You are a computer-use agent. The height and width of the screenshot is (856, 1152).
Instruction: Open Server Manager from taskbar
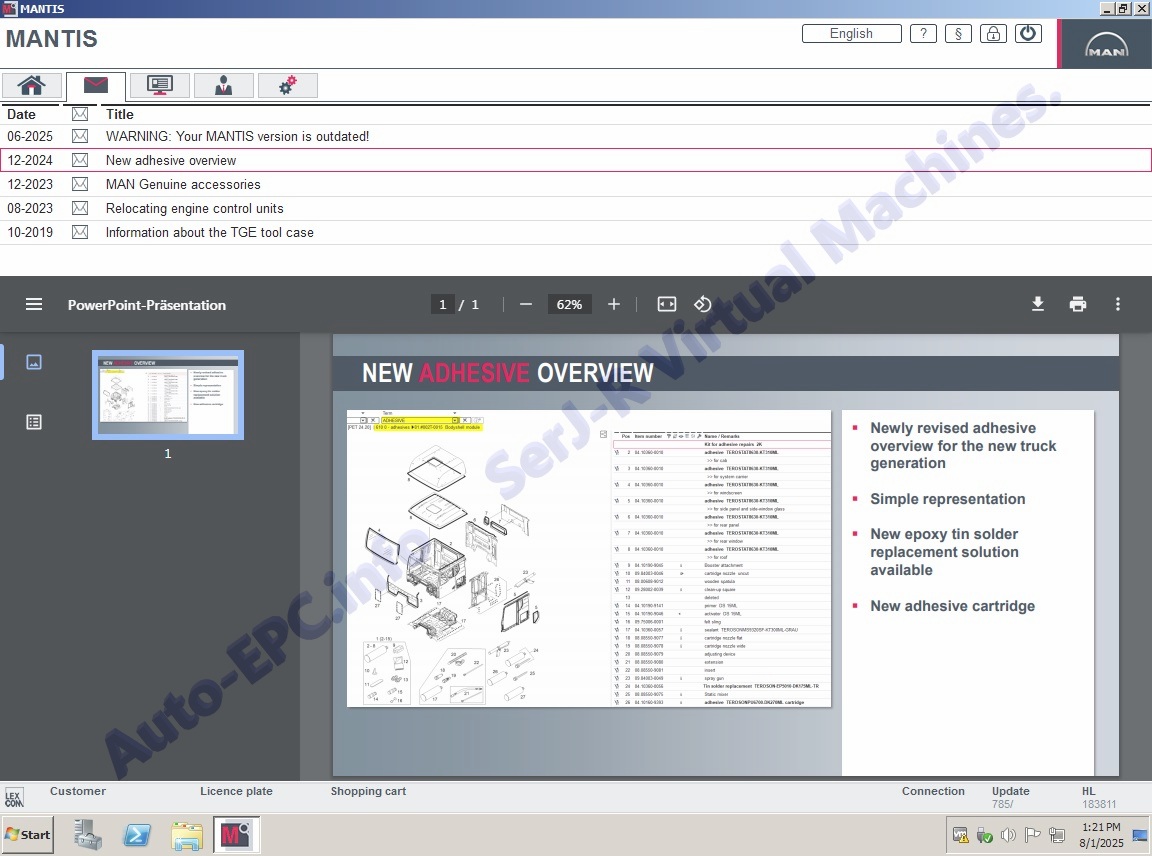(x=88, y=835)
